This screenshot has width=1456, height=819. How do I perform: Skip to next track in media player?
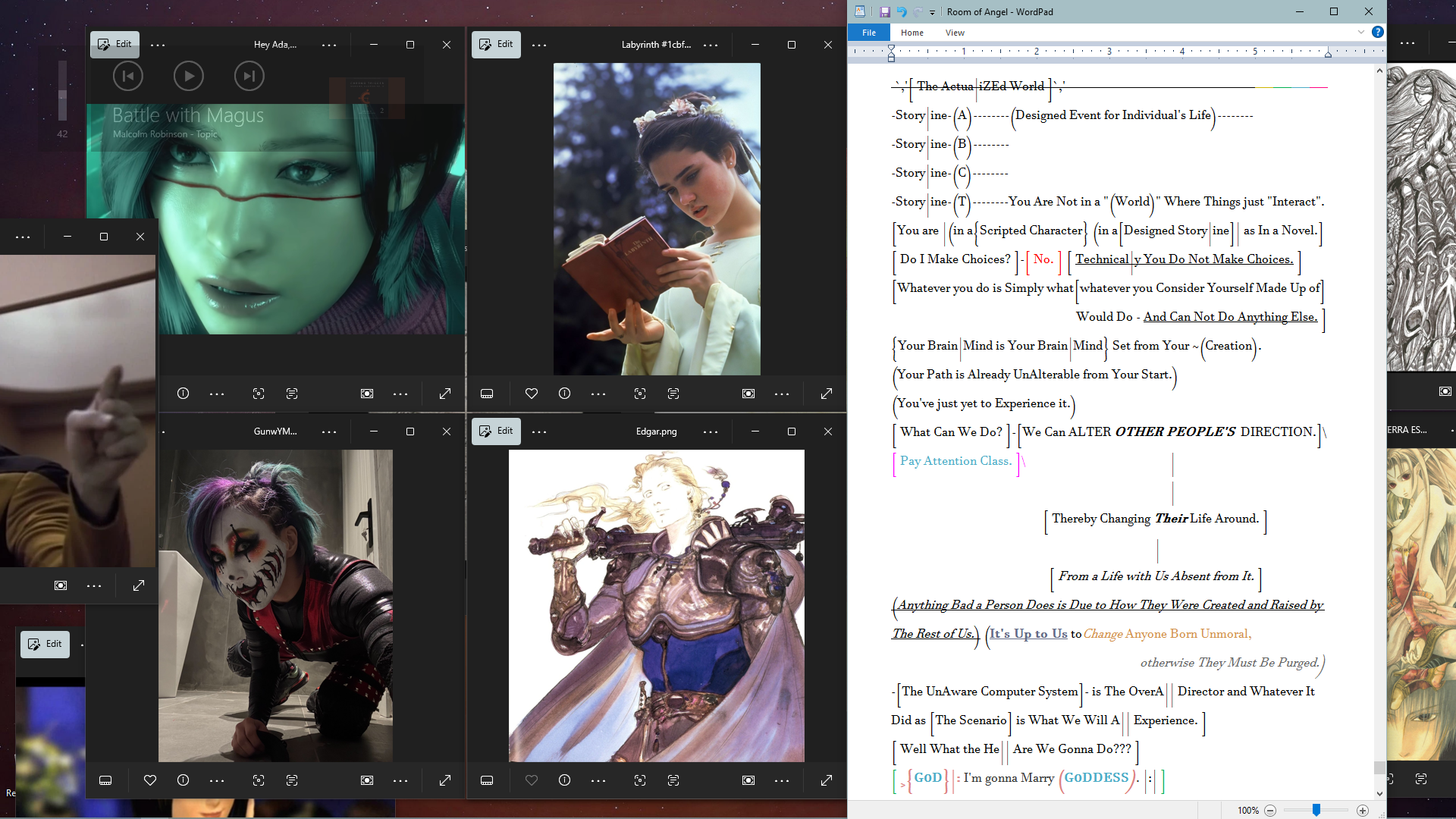tap(249, 76)
